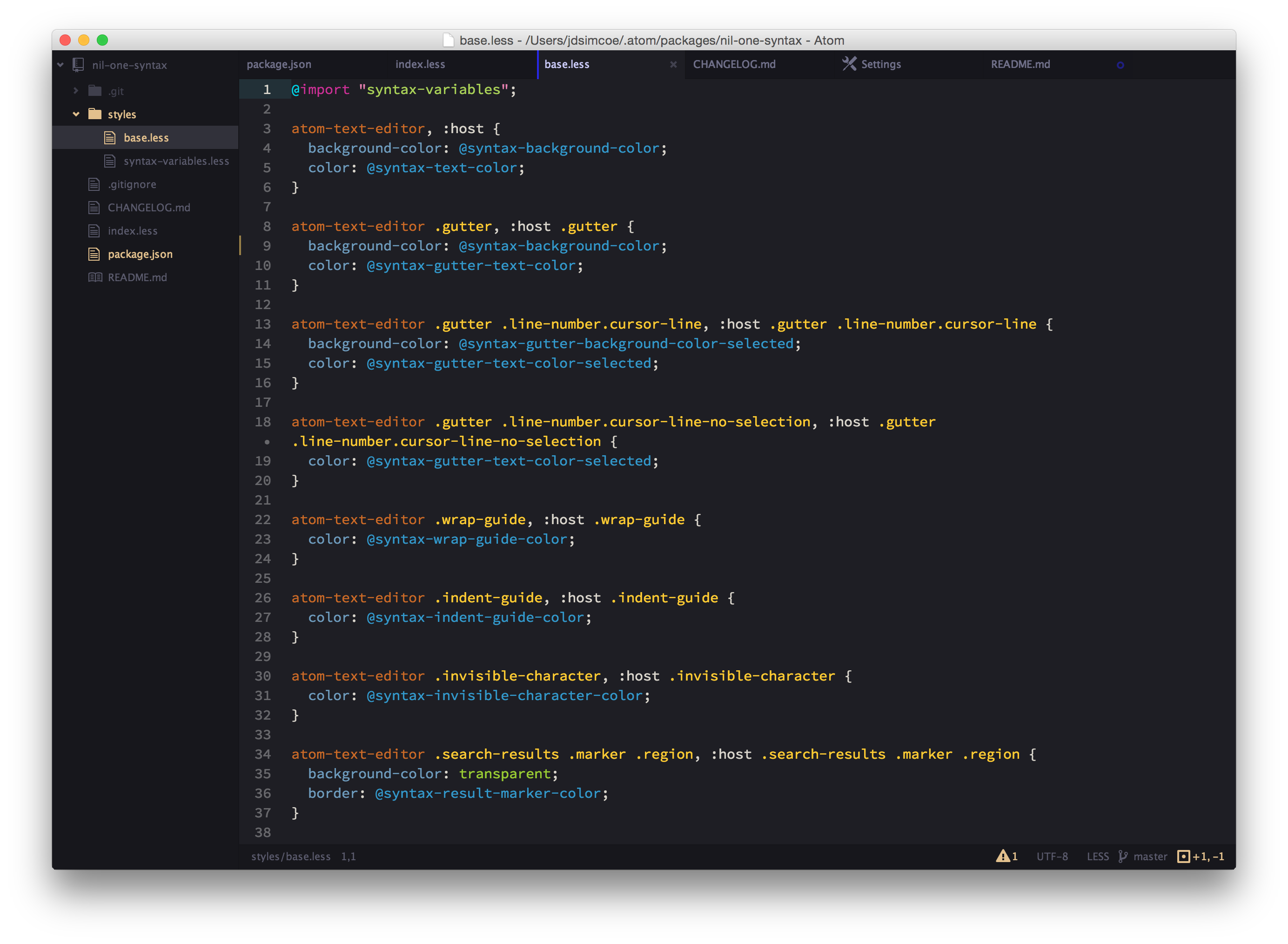Click line number 22 in the gutter
1288x944 pixels.
263,519
